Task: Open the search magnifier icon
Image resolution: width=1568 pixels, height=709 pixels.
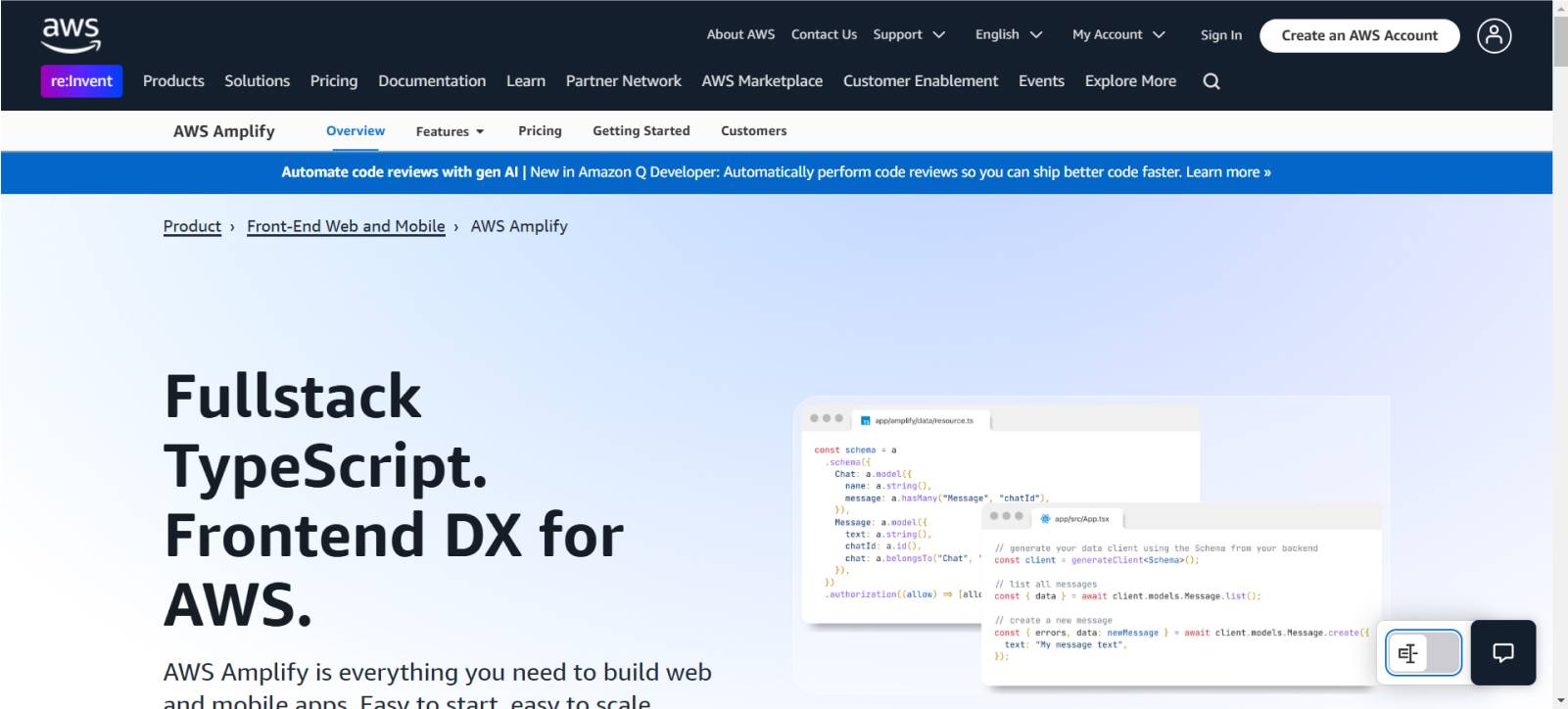Action: click(1212, 81)
